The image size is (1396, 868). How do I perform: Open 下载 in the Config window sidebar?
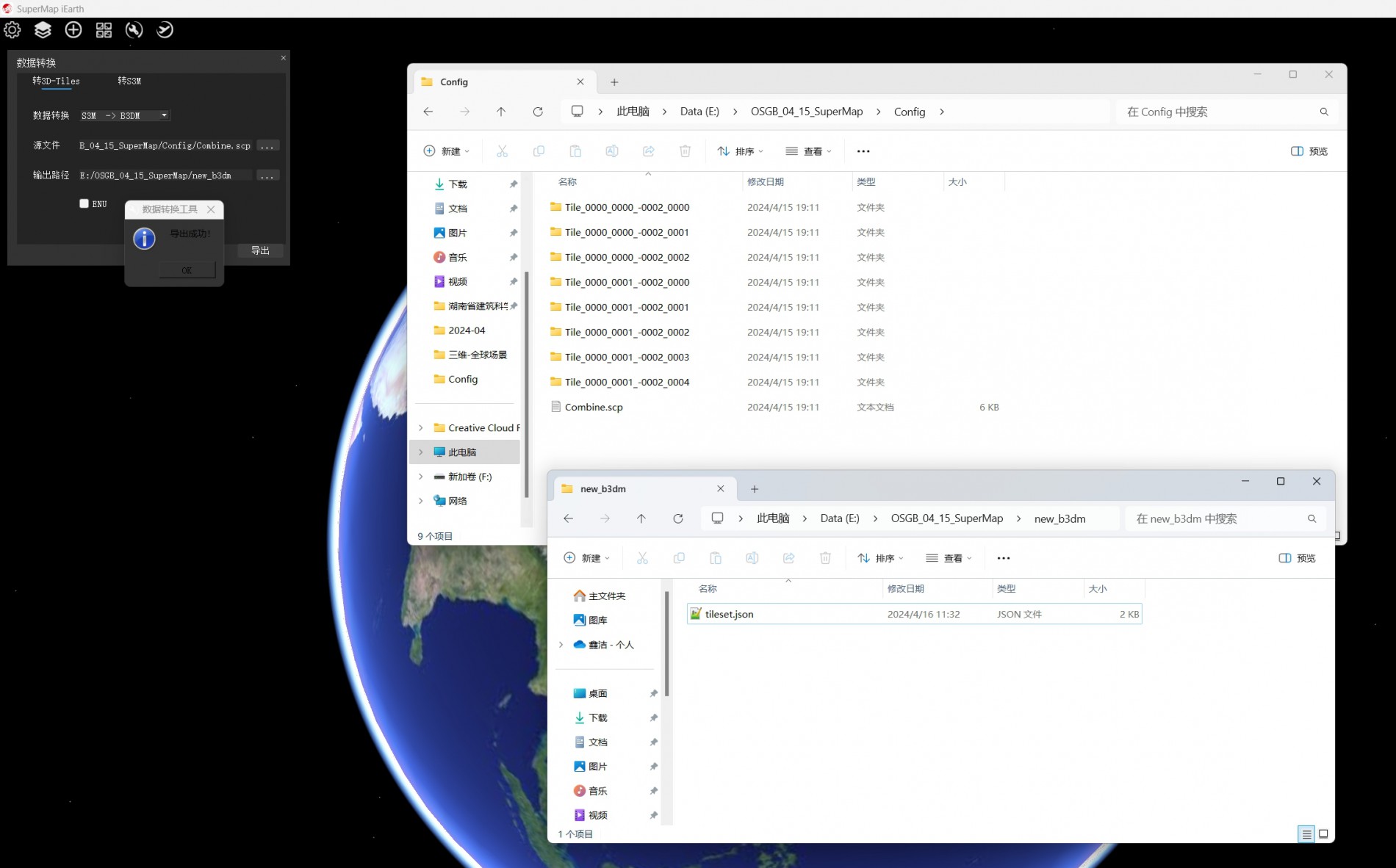[458, 184]
